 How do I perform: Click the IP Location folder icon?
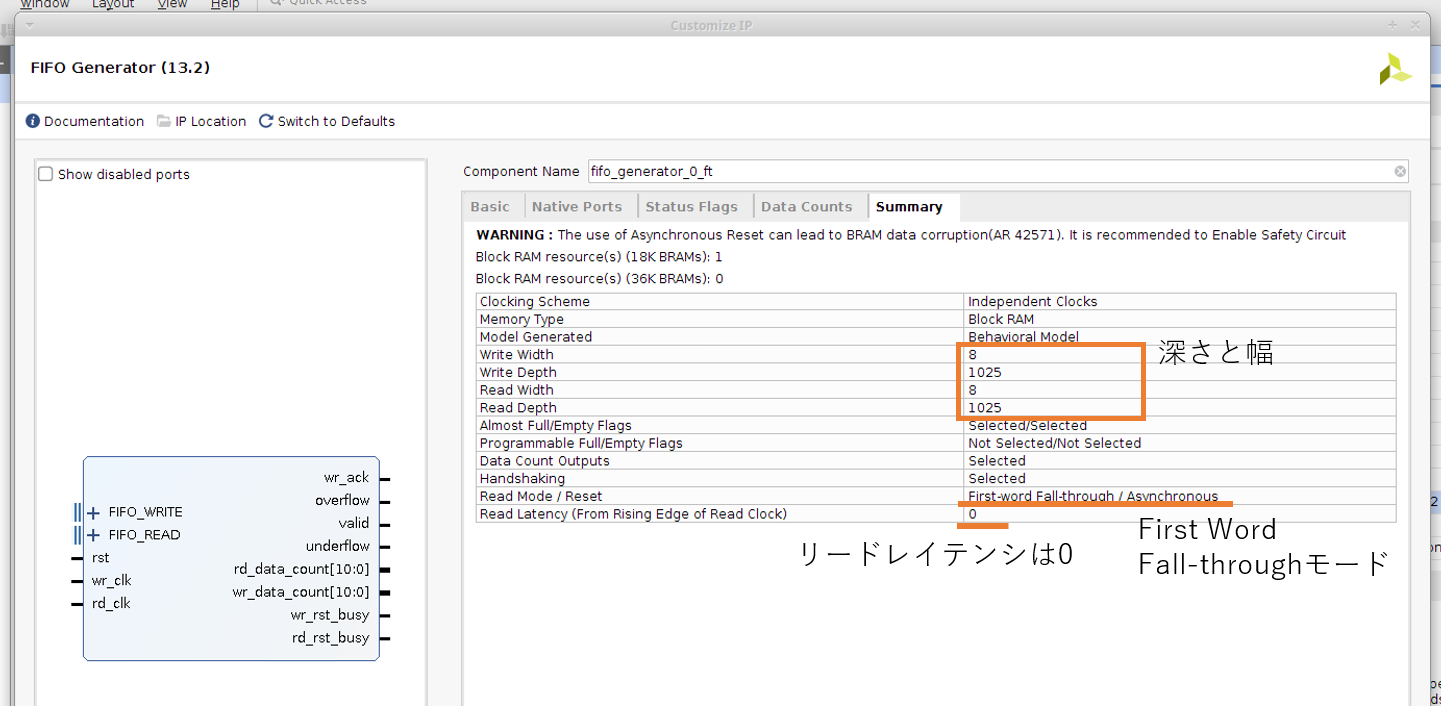pyautogui.click(x=164, y=121)
